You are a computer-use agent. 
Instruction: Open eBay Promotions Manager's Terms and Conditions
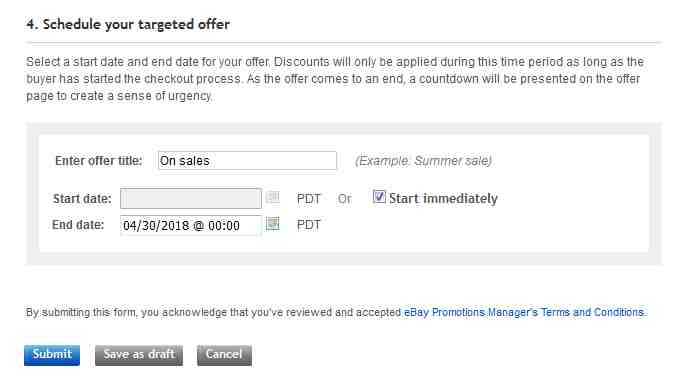[525, 312]
